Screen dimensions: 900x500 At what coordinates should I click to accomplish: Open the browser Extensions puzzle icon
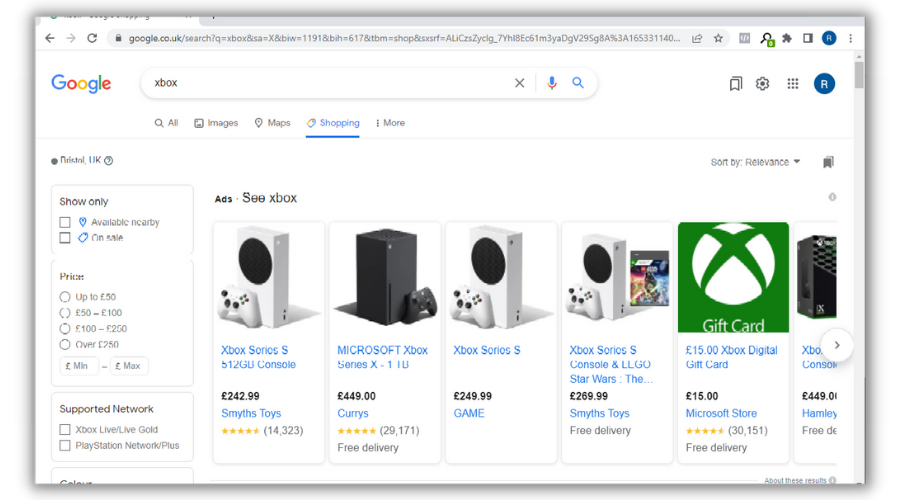click(x=787, y=38)
